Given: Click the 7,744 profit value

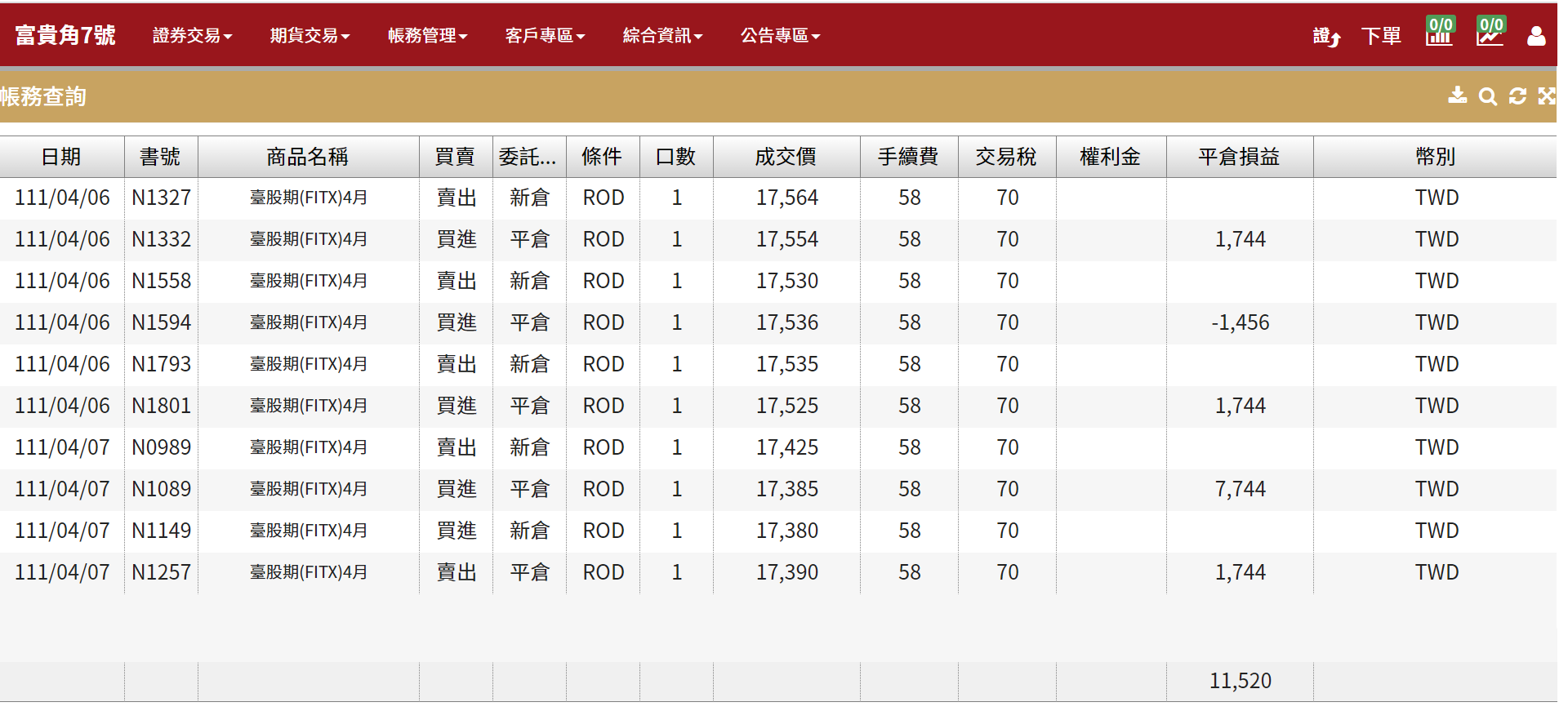Looking at the screenshot, I should (x=1240, y=489).
